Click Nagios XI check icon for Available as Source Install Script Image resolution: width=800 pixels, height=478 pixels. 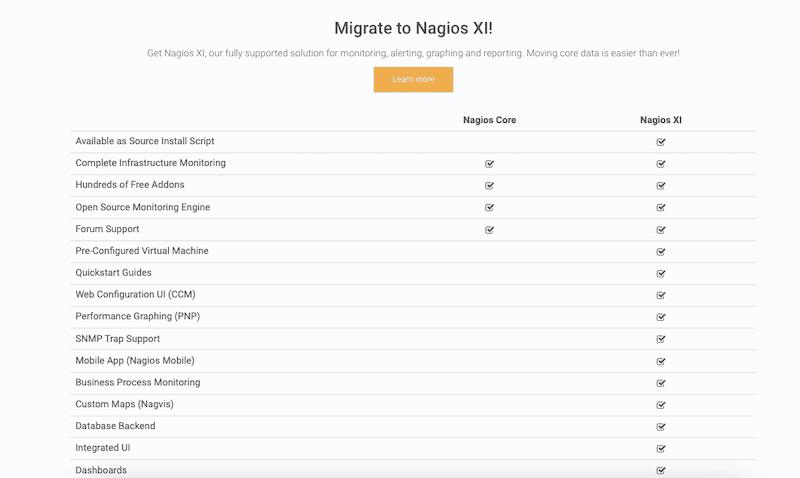pos(661,142)
